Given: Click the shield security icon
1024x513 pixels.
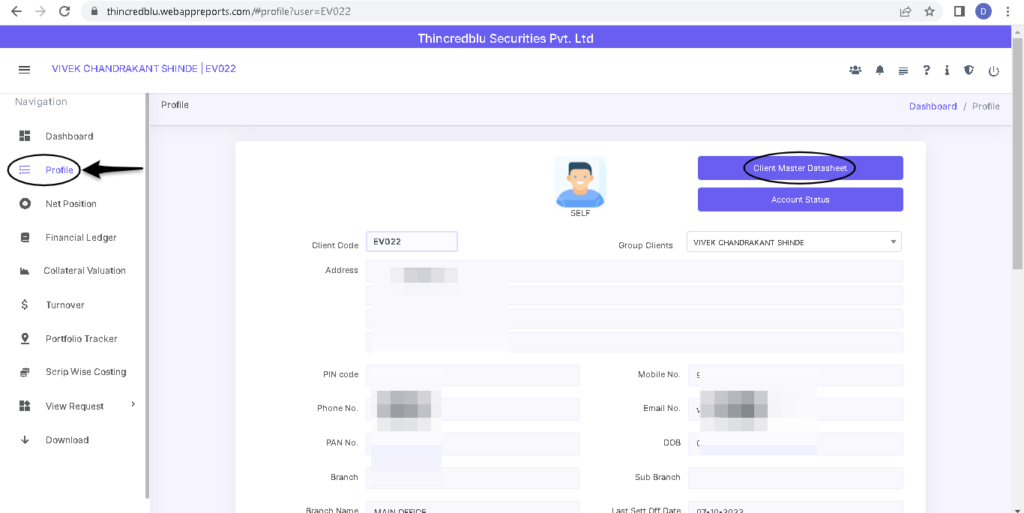Looking at the screenshot, I should click(x=969, y=70).
